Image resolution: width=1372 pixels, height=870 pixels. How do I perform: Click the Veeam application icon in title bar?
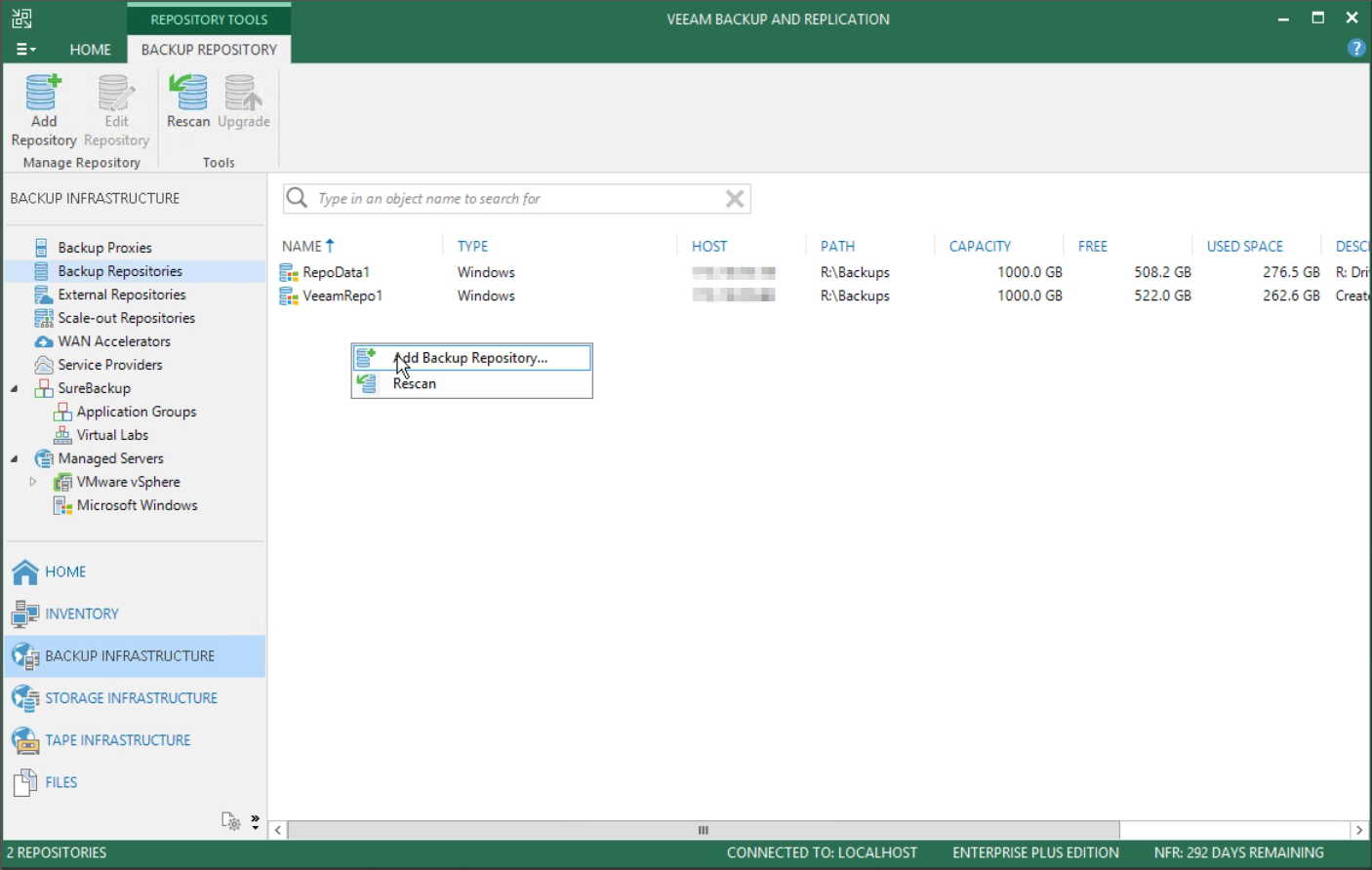click(21, 19)
